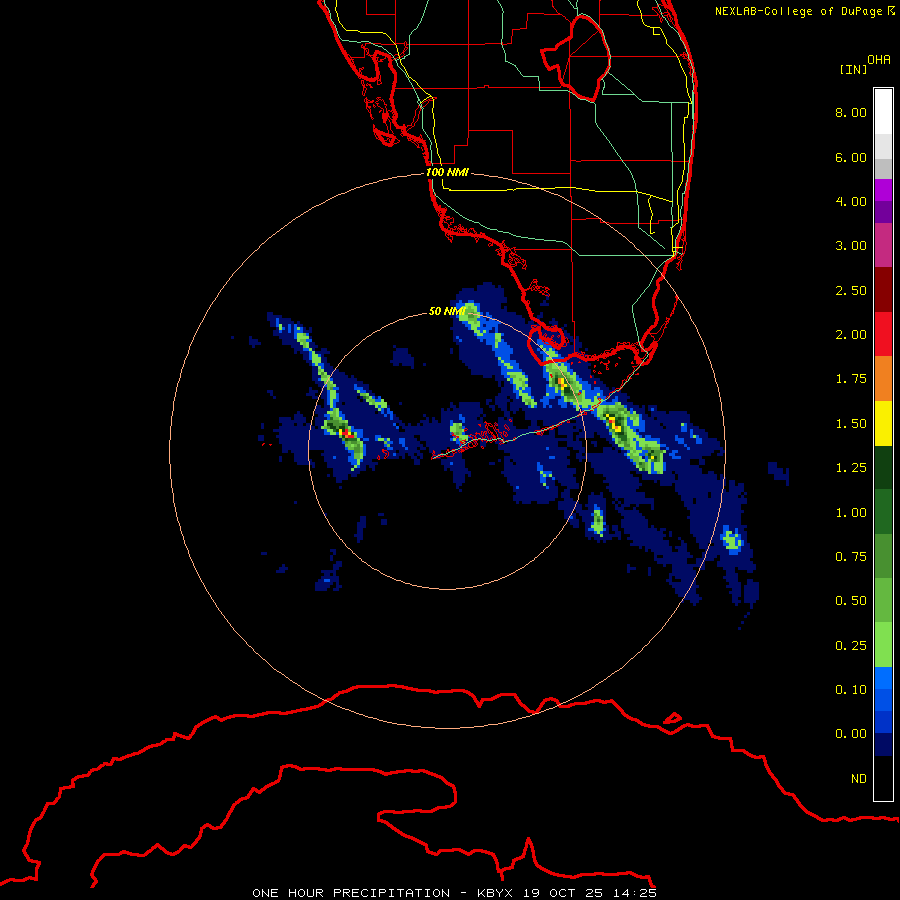Select the 3.00 legend value
This screenshot has width=900, height=900.
(851, 246)
